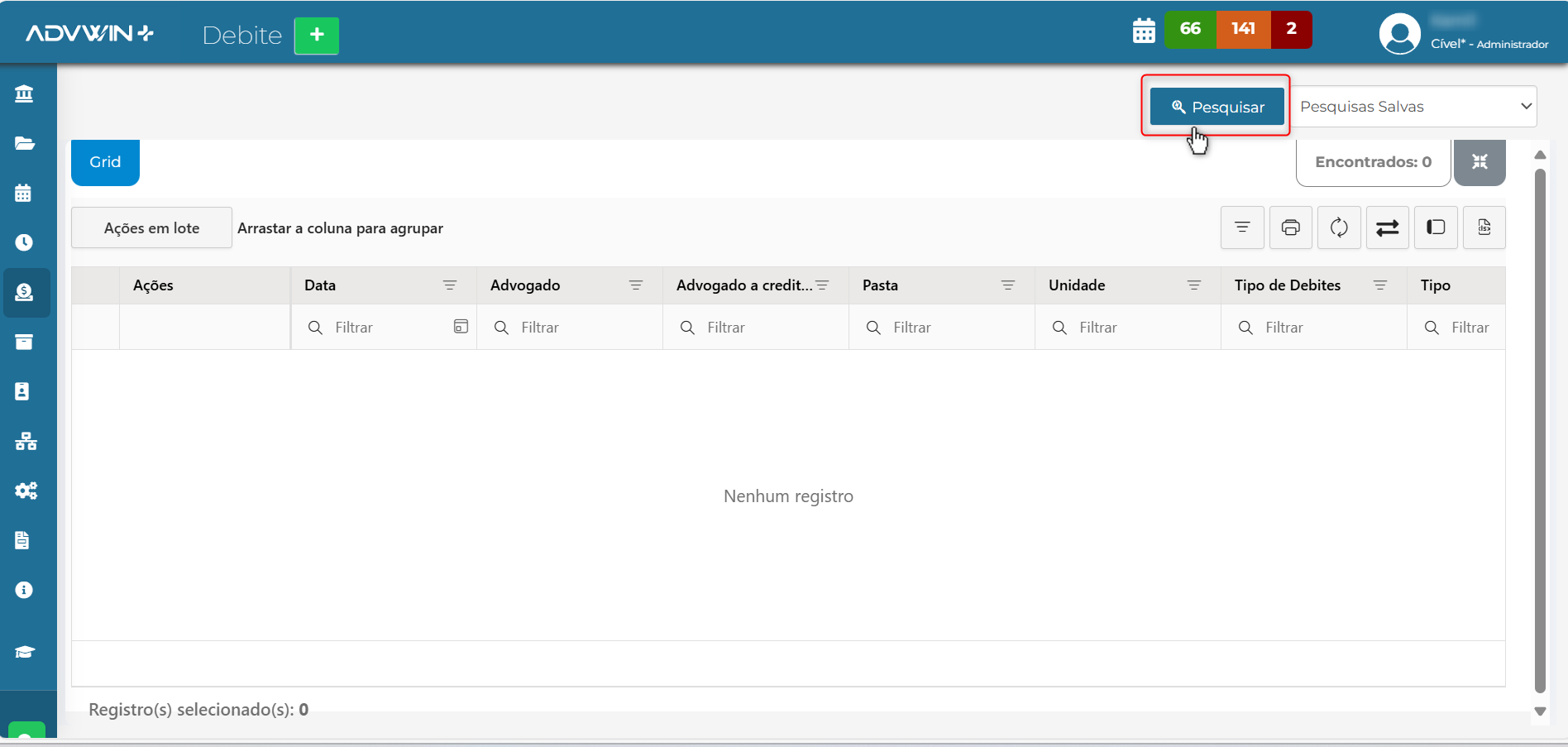Click the orange 141 counter badge
The height and width of the screenshot is (747, 1568).
click(1243, 30)
